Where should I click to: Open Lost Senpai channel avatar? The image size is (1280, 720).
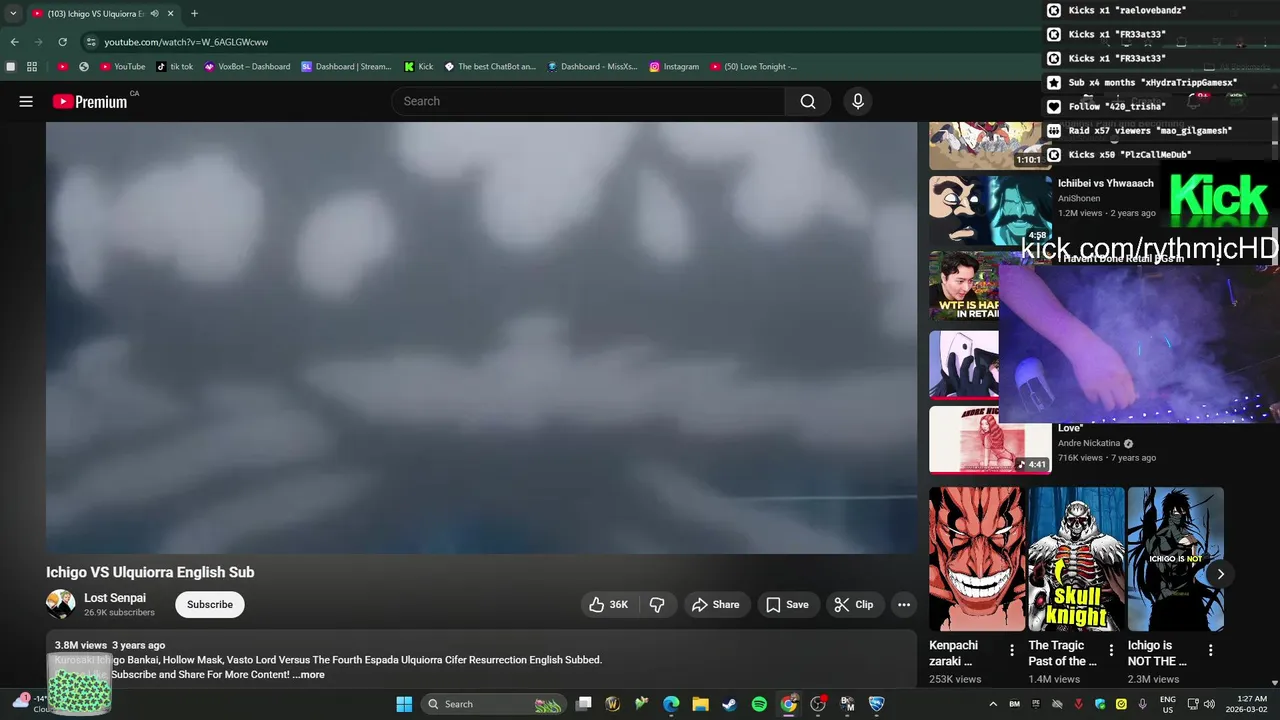60,604
